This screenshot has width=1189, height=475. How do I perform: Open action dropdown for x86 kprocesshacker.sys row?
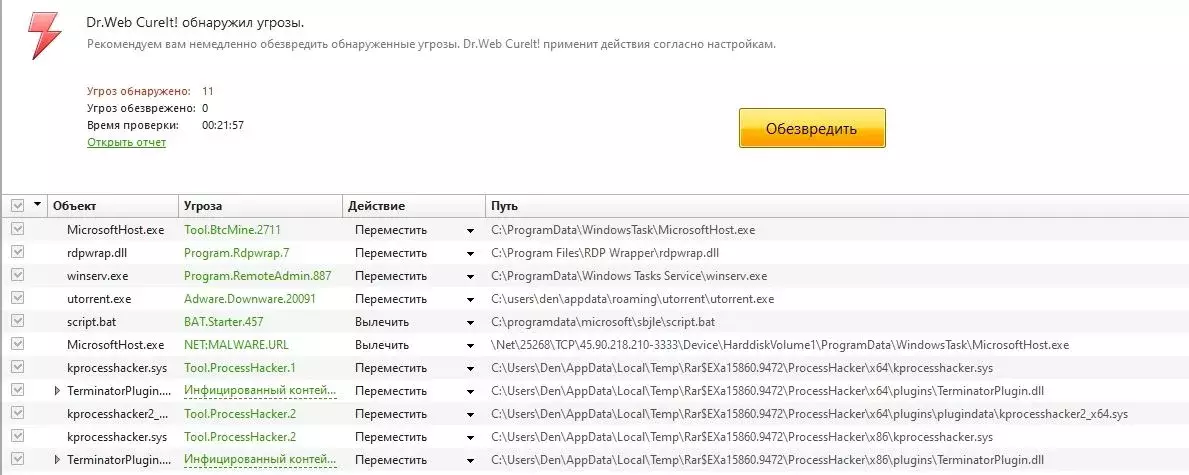471,437
